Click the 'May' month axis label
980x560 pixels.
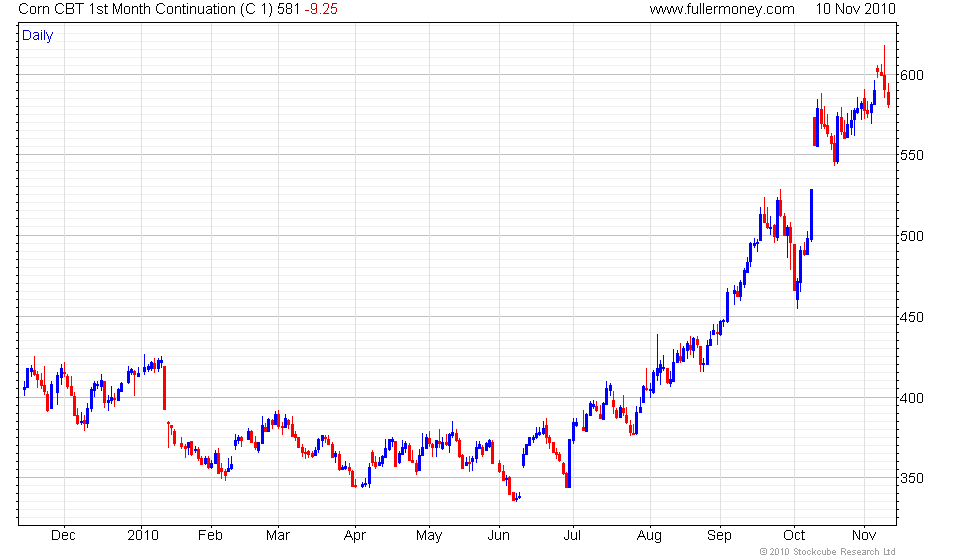(429, 536)
